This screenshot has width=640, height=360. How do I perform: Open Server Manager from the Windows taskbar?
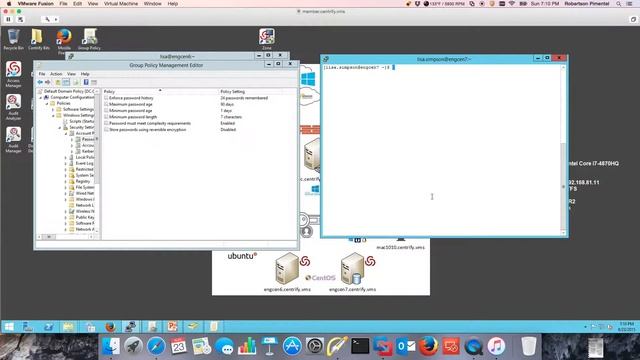27,327
